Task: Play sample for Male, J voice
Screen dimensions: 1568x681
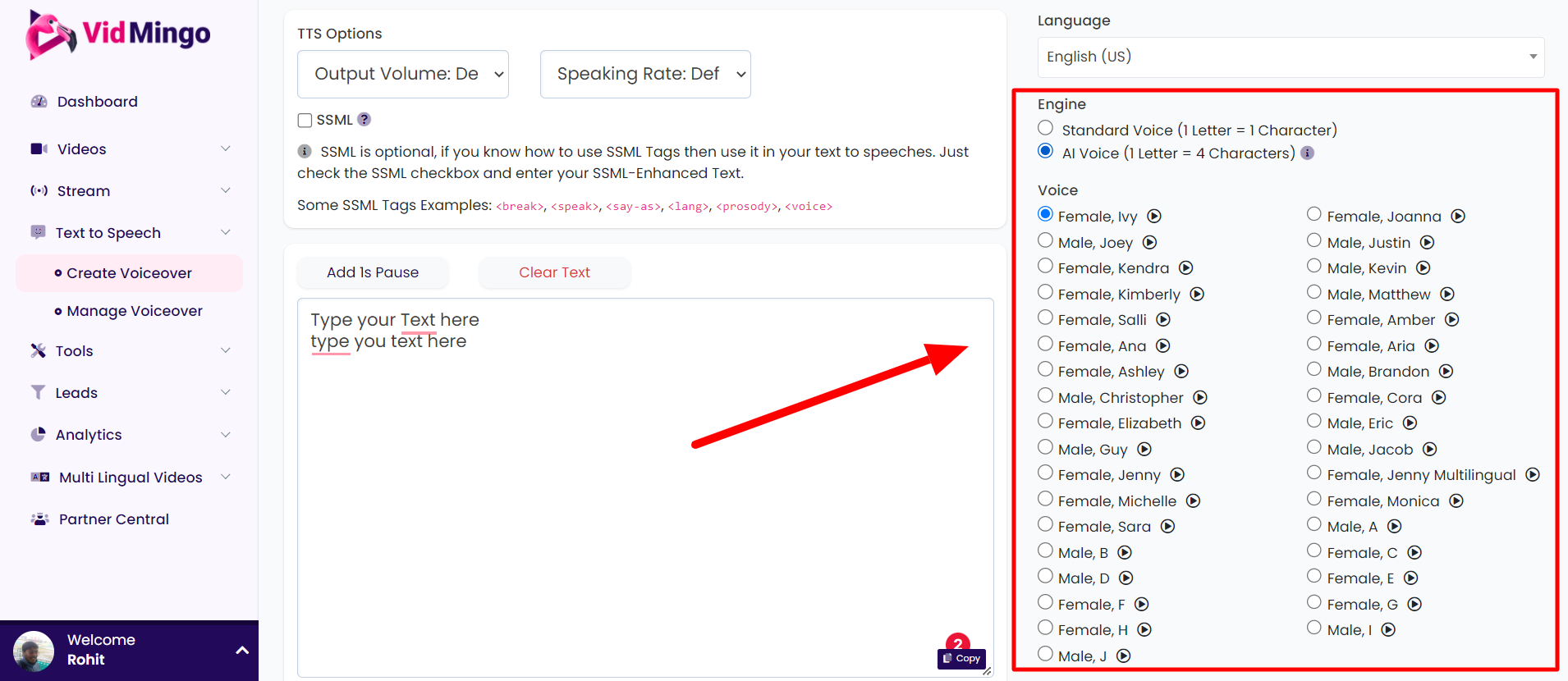Action: pyautogui.click(x=1125, y=656)
